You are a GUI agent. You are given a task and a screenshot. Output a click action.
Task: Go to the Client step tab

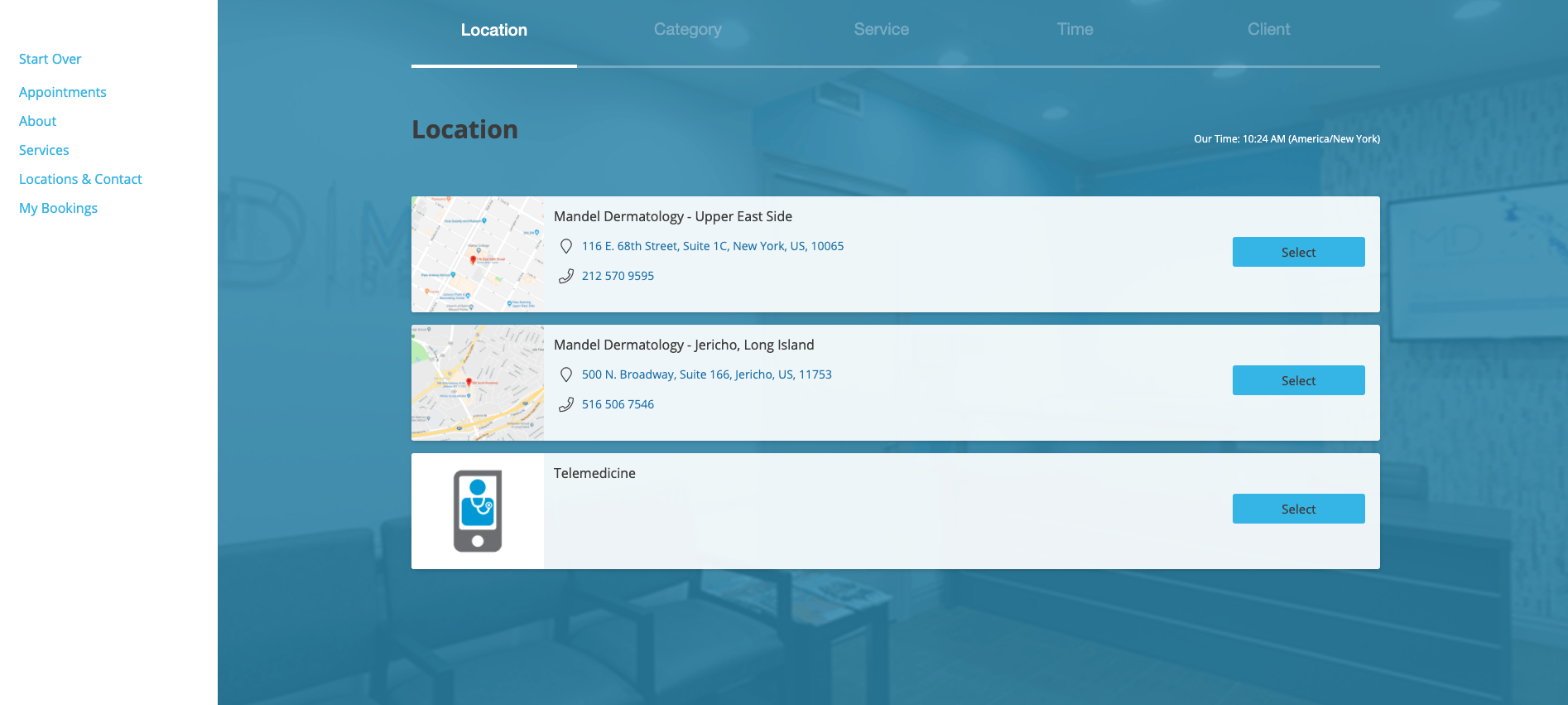1269,30
